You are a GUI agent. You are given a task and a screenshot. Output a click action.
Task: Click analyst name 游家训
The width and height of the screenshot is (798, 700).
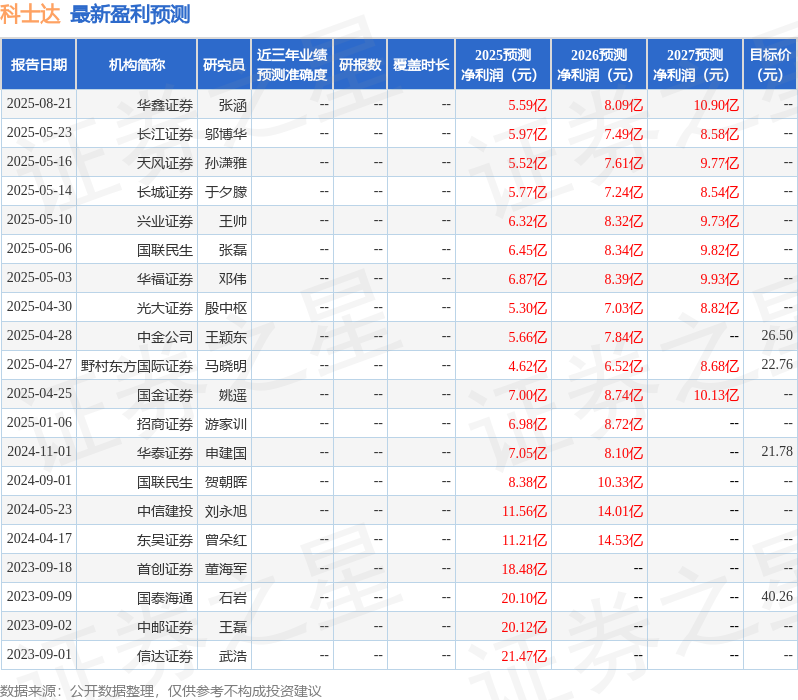tap(226, 425)
